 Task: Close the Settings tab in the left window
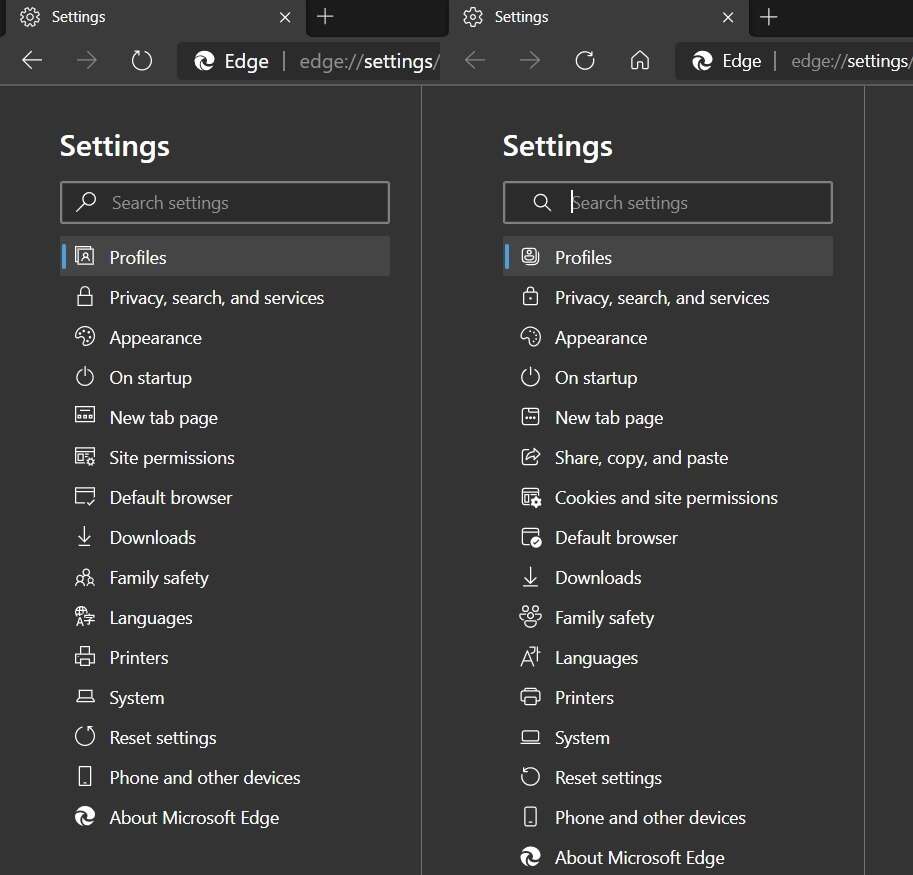(x=285, y=17)
